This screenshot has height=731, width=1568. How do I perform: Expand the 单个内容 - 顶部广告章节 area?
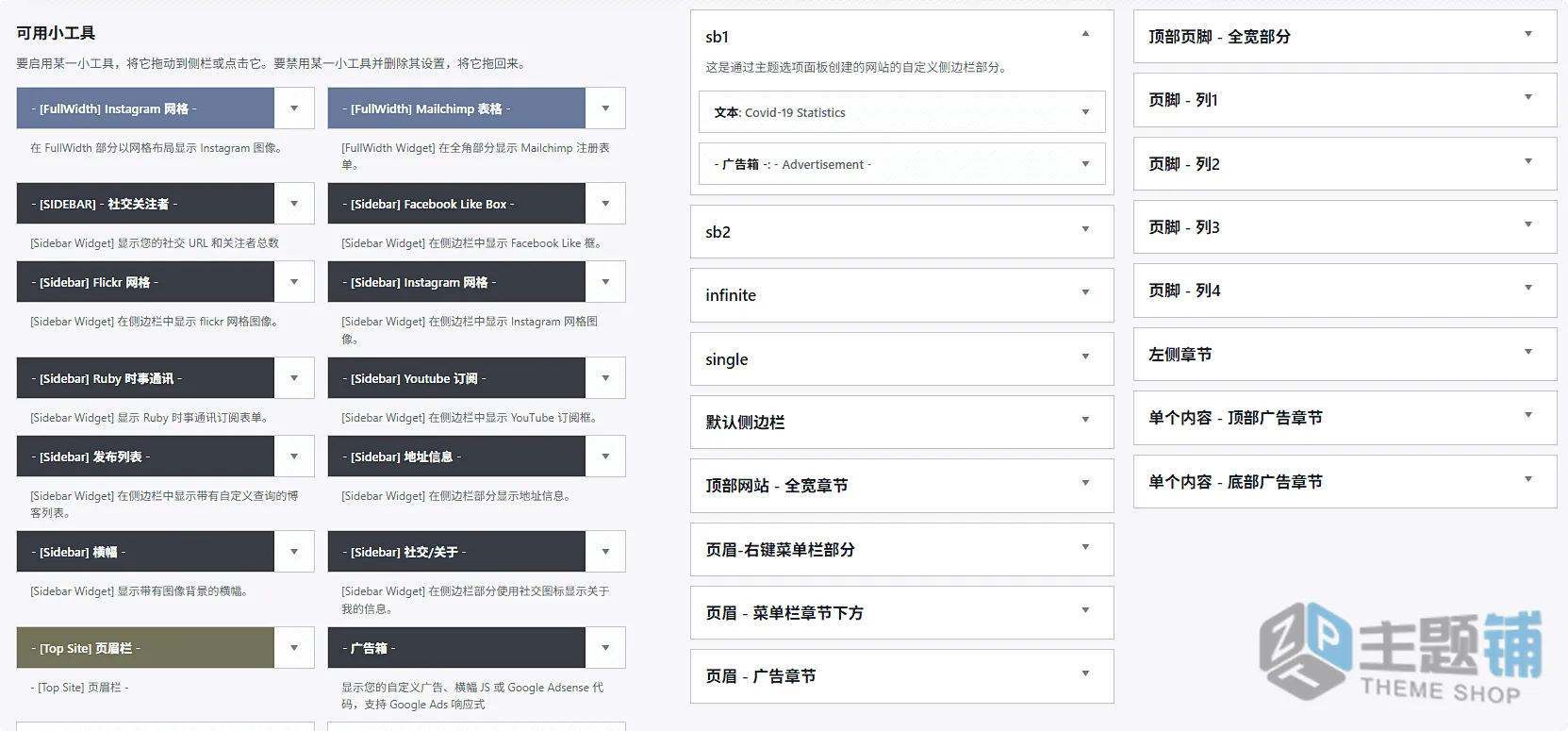pos(1345,418)
